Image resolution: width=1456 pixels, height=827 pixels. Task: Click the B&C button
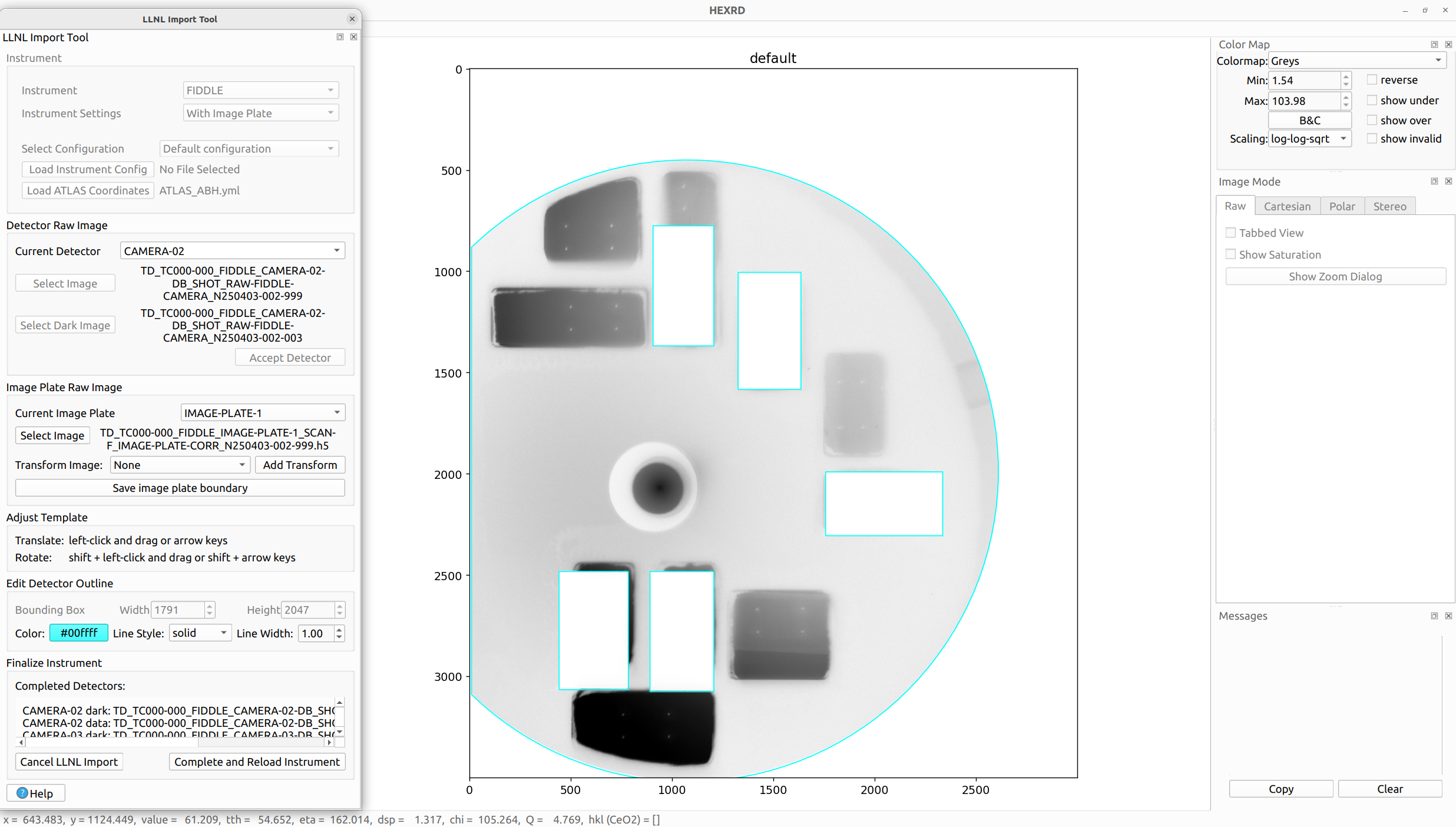pyautogui.click(x=1309, y=120)
